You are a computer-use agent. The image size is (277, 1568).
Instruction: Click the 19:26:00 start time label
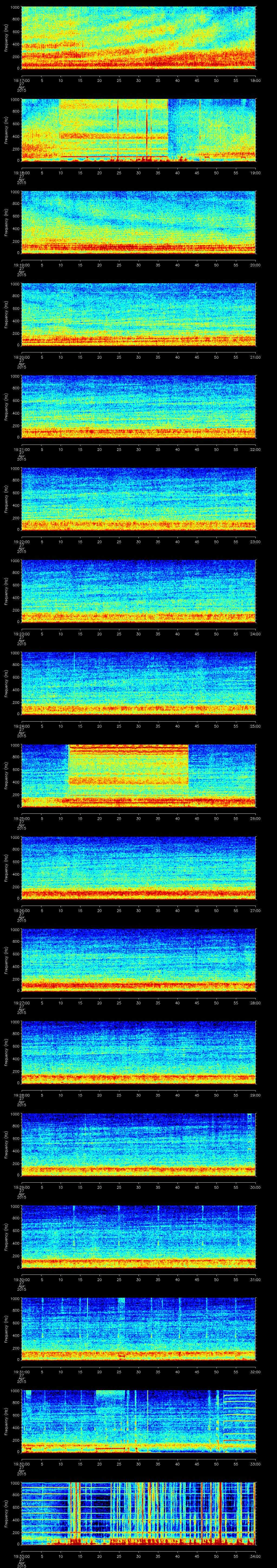(x=21, y=910)
